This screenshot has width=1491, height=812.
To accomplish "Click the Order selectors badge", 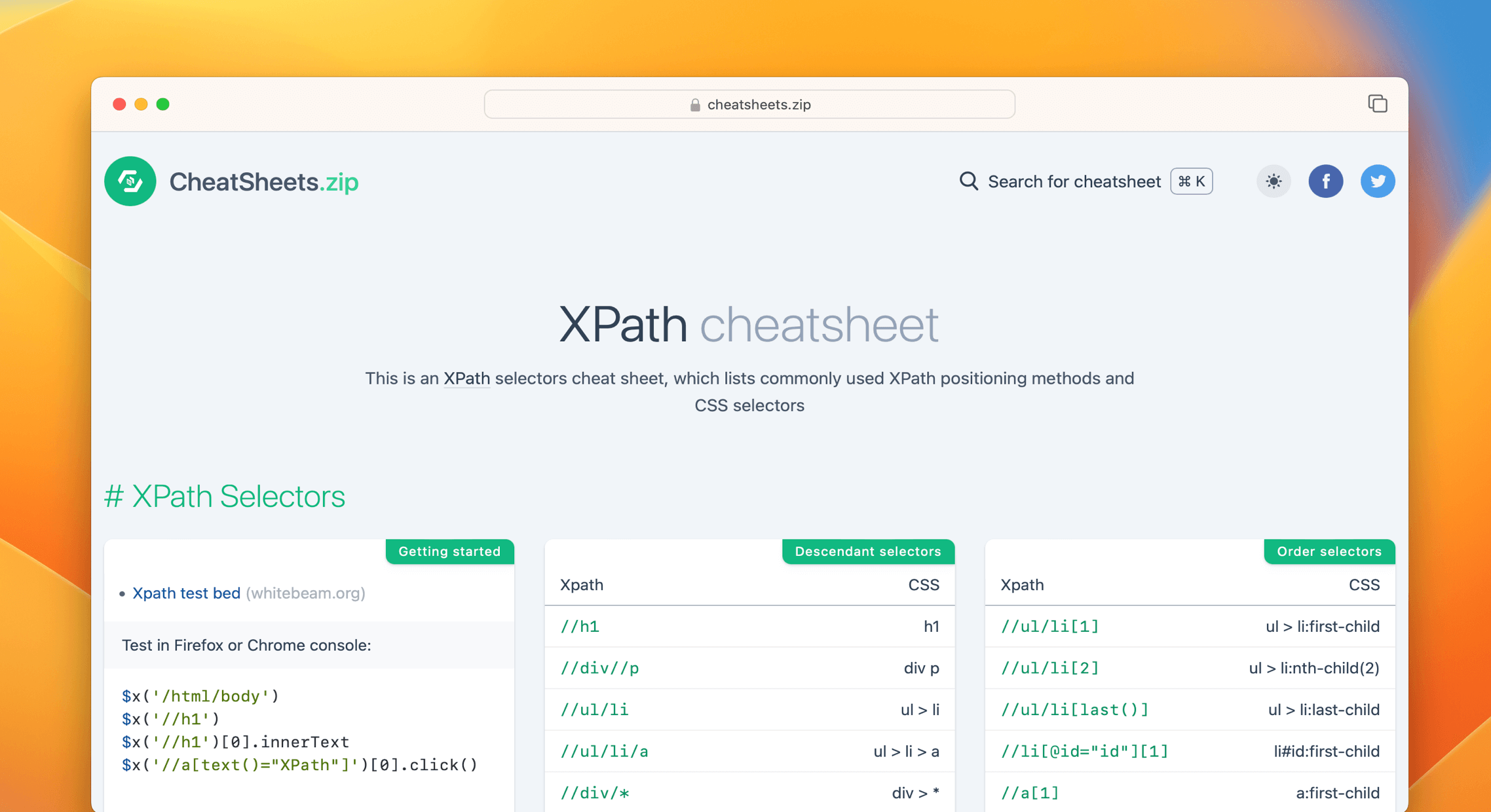I will click(1329, 551).
